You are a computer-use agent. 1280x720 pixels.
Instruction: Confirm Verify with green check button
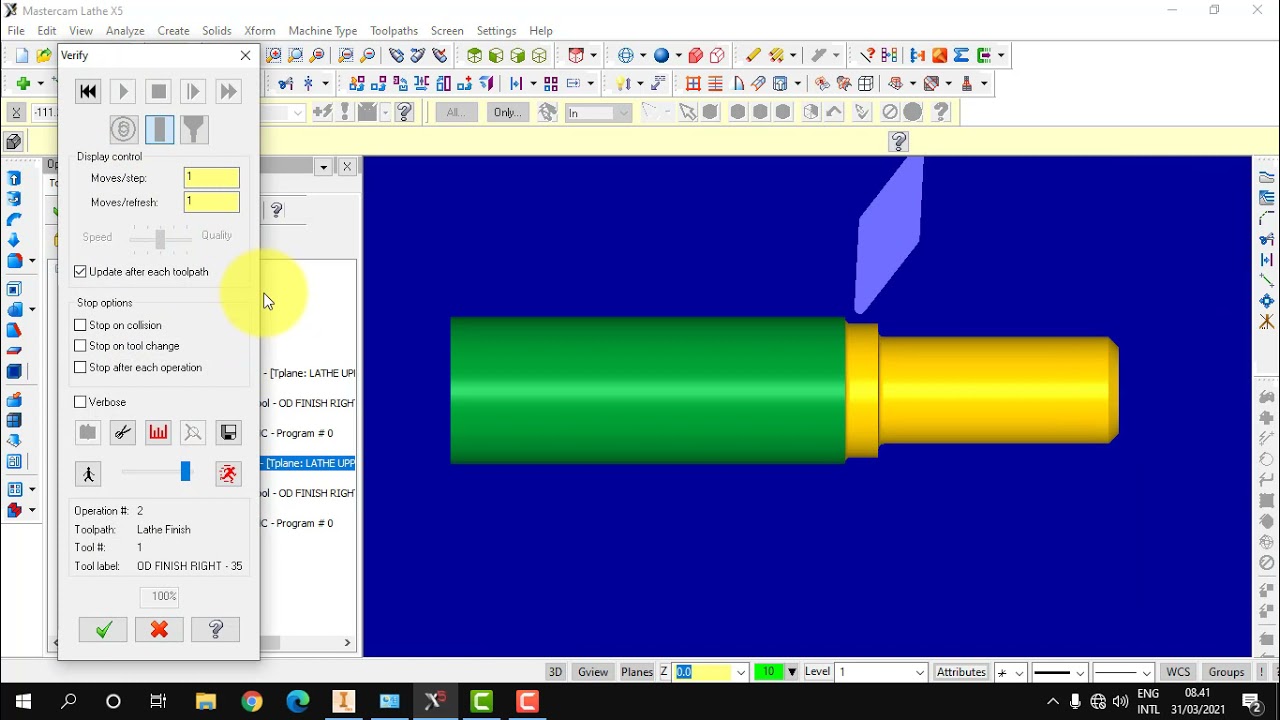tap(103, 629)
